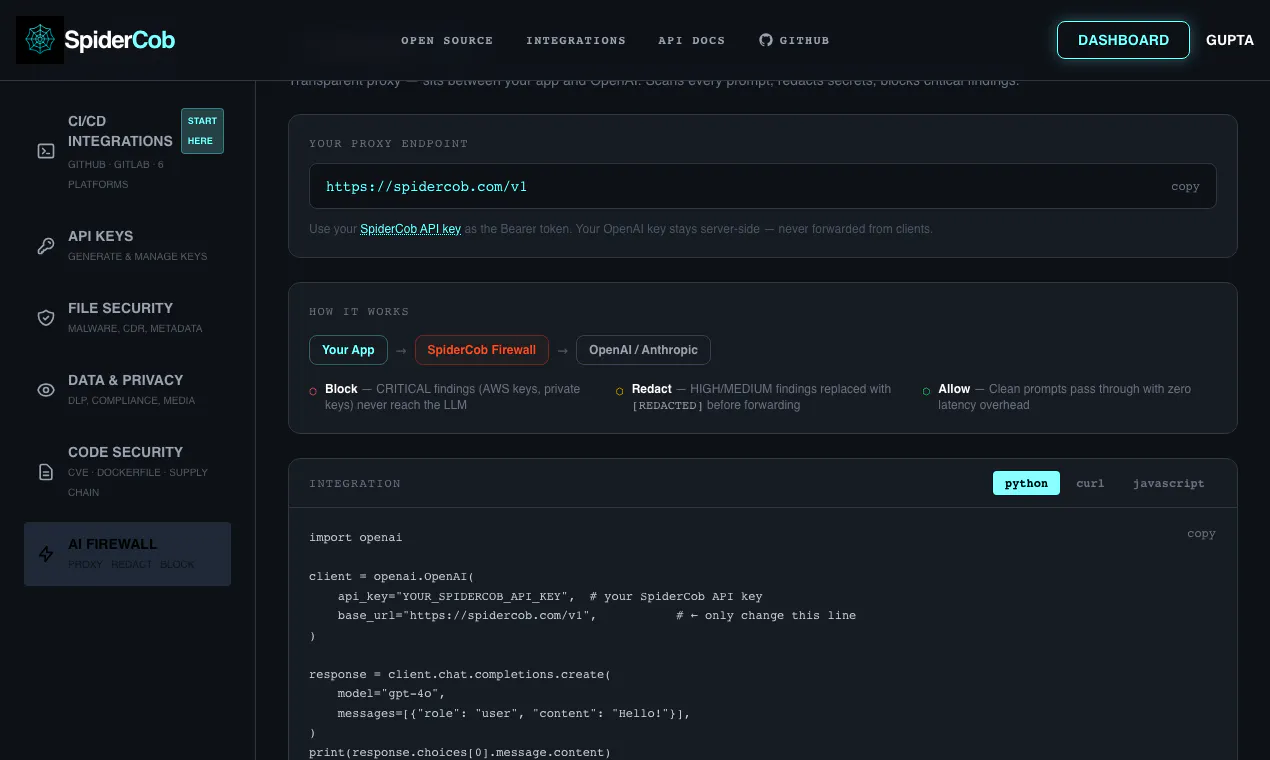This screenshot has width=1270, height=760.
Task: Follow the SpiderCob API key link
Action: click(x=410, y=229)
